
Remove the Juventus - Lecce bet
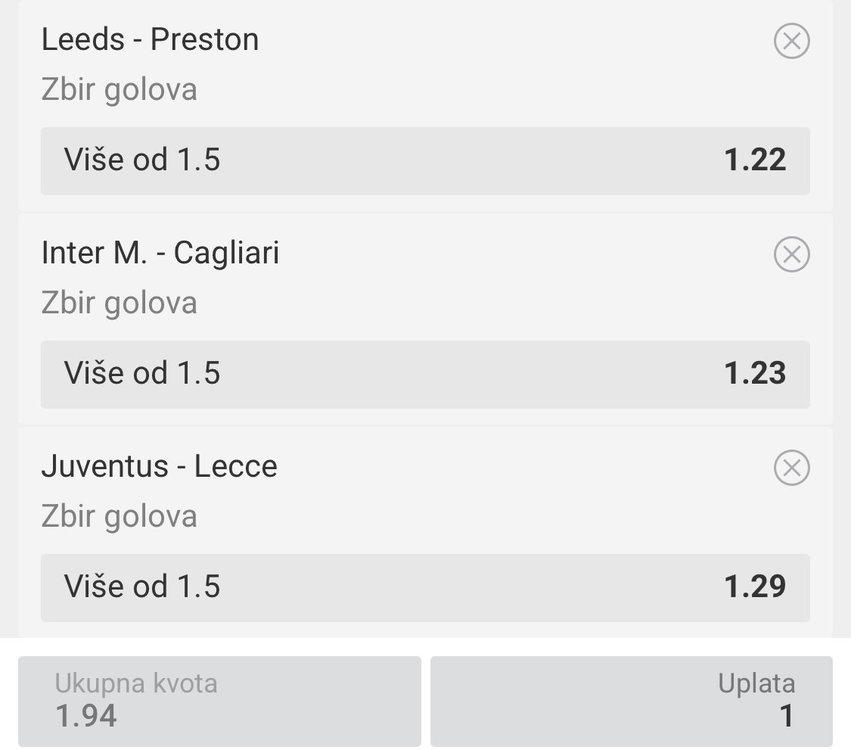pyautogui.click(x=791, y=467)
